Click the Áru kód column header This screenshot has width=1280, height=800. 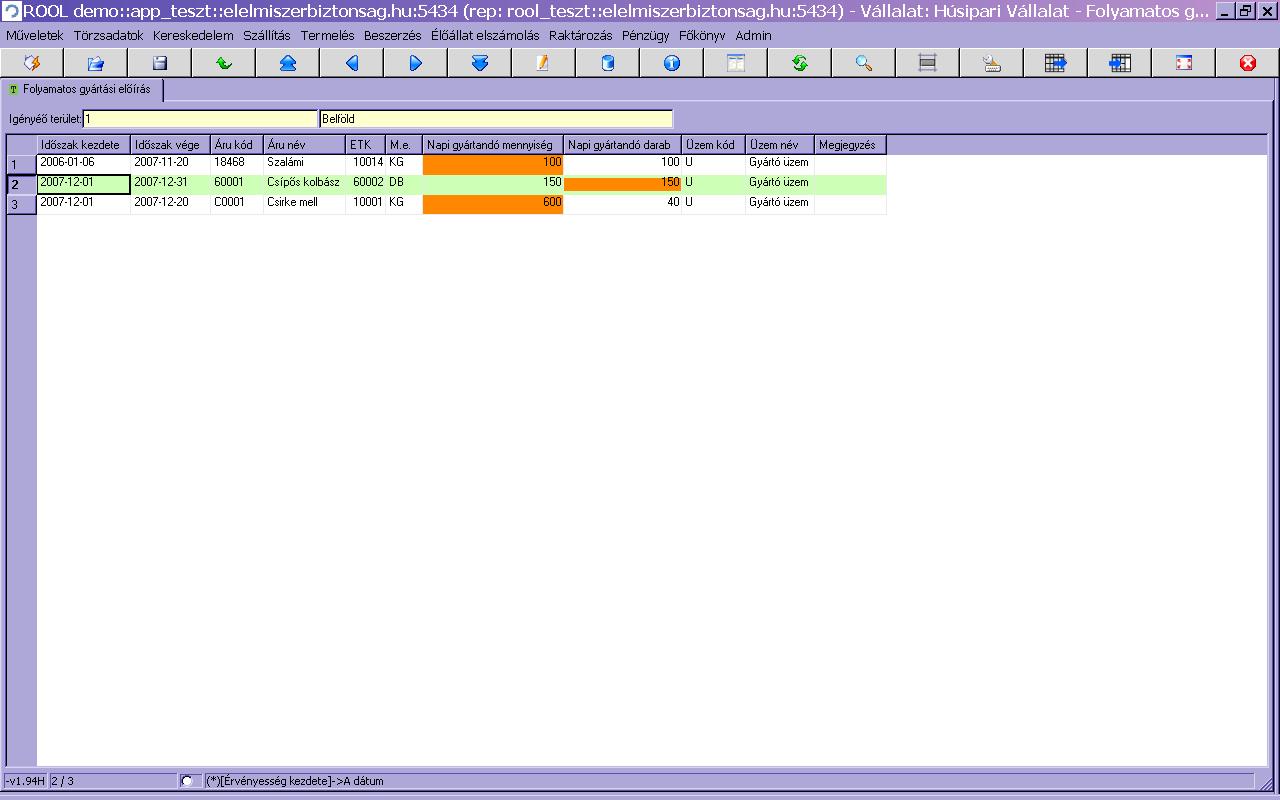click(237, 145)
